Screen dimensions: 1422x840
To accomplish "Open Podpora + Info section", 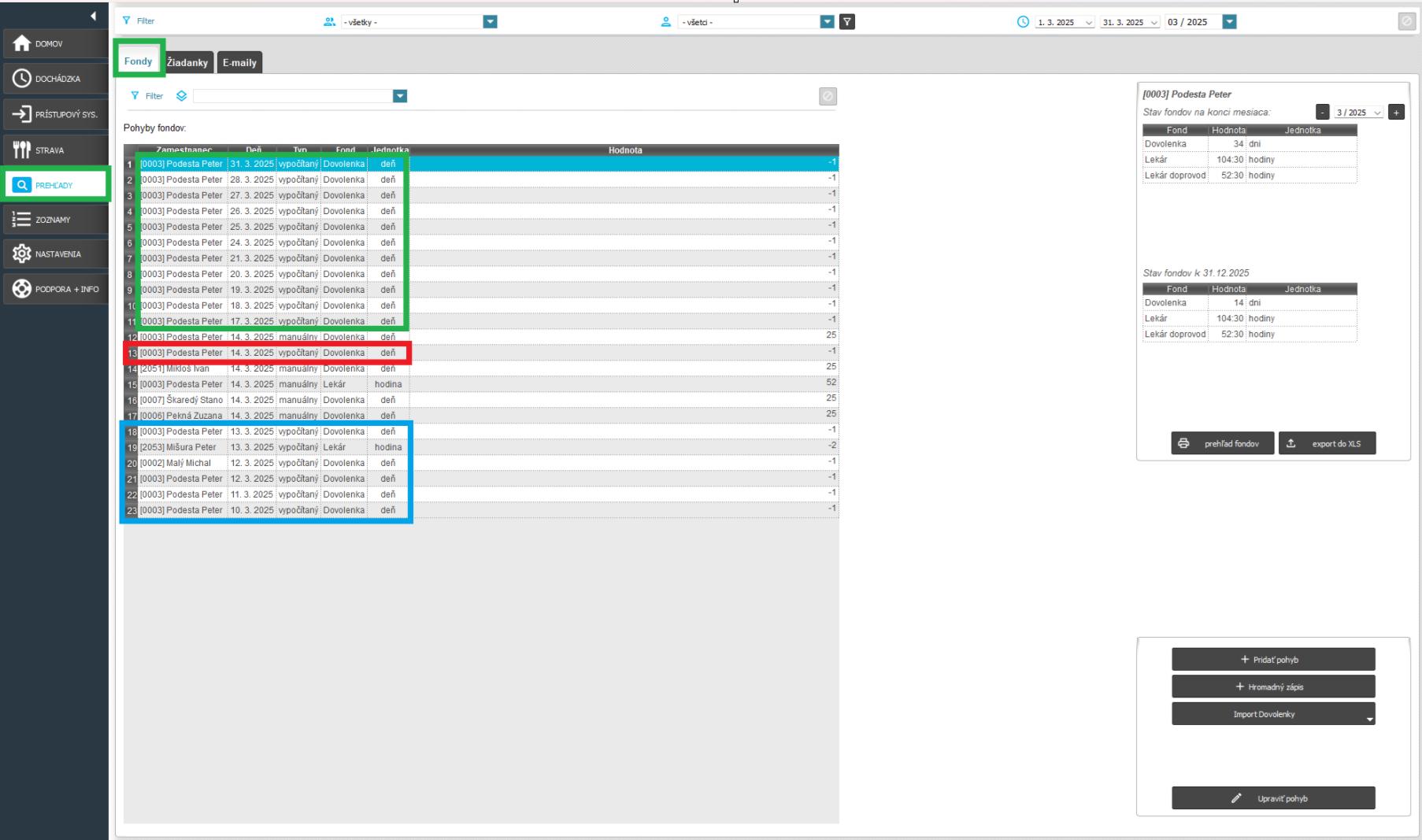I will pos(55,289).
